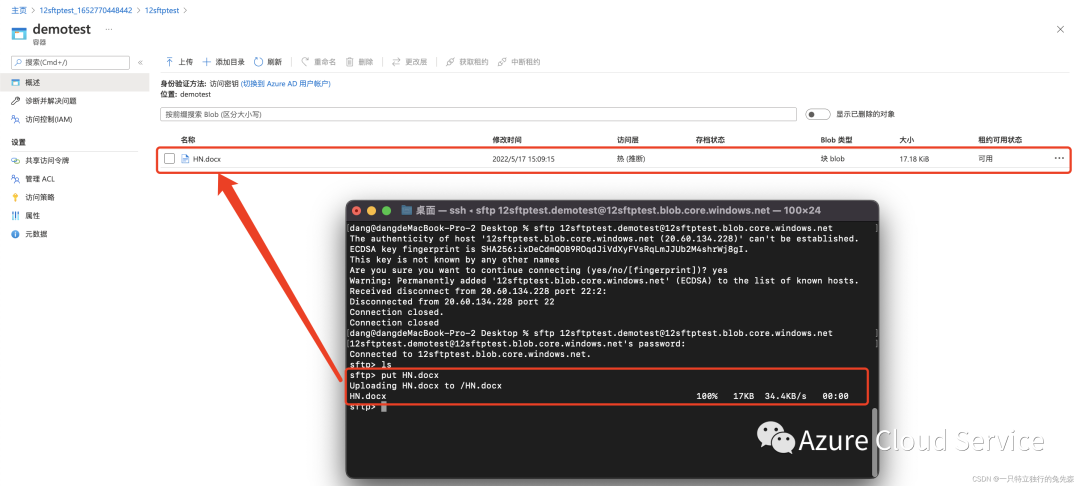Focus the 按前缀搜索 Blob field
1080x486 pixels.
[478, 114]
